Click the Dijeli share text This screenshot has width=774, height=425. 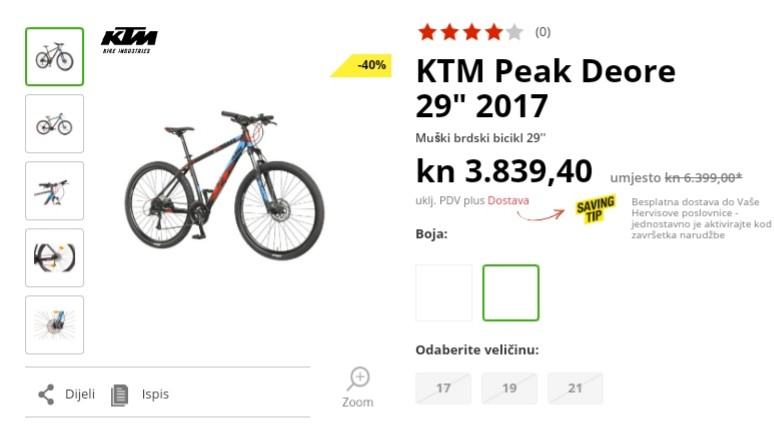click(80, 394)
